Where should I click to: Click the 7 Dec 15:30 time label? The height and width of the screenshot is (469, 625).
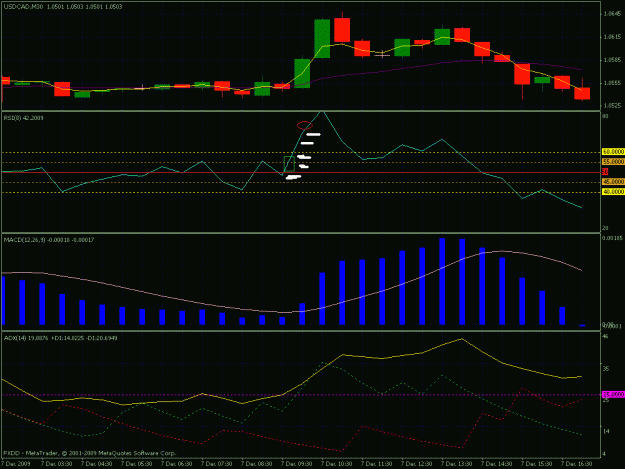coord(537,464)
